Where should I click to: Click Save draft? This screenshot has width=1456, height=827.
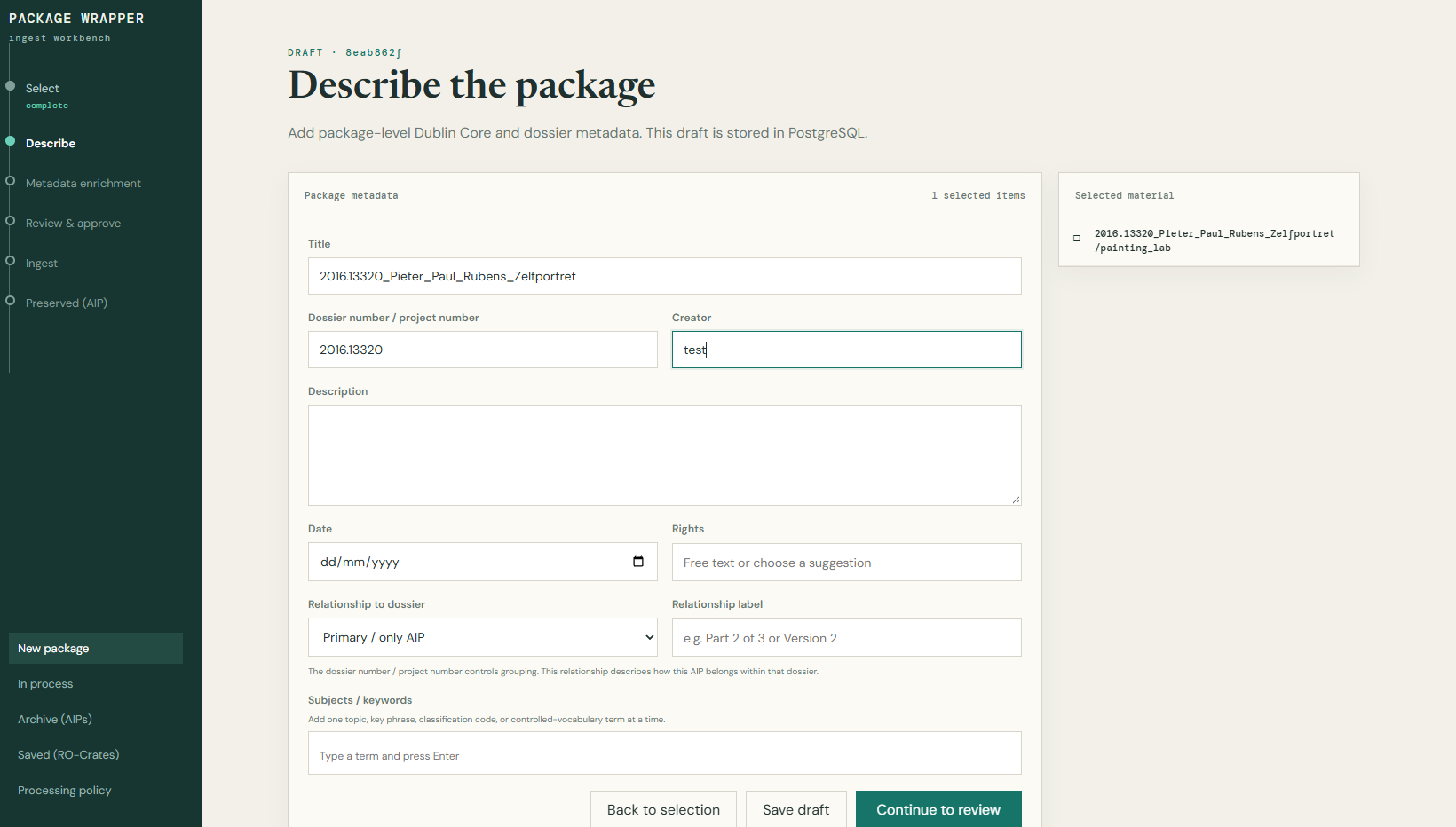[x=796, y=809]
